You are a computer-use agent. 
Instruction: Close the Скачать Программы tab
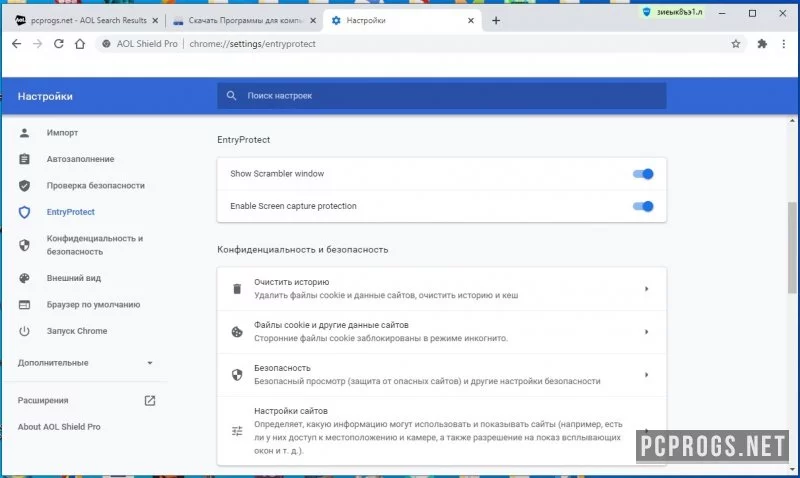click(x=313, y=20)
